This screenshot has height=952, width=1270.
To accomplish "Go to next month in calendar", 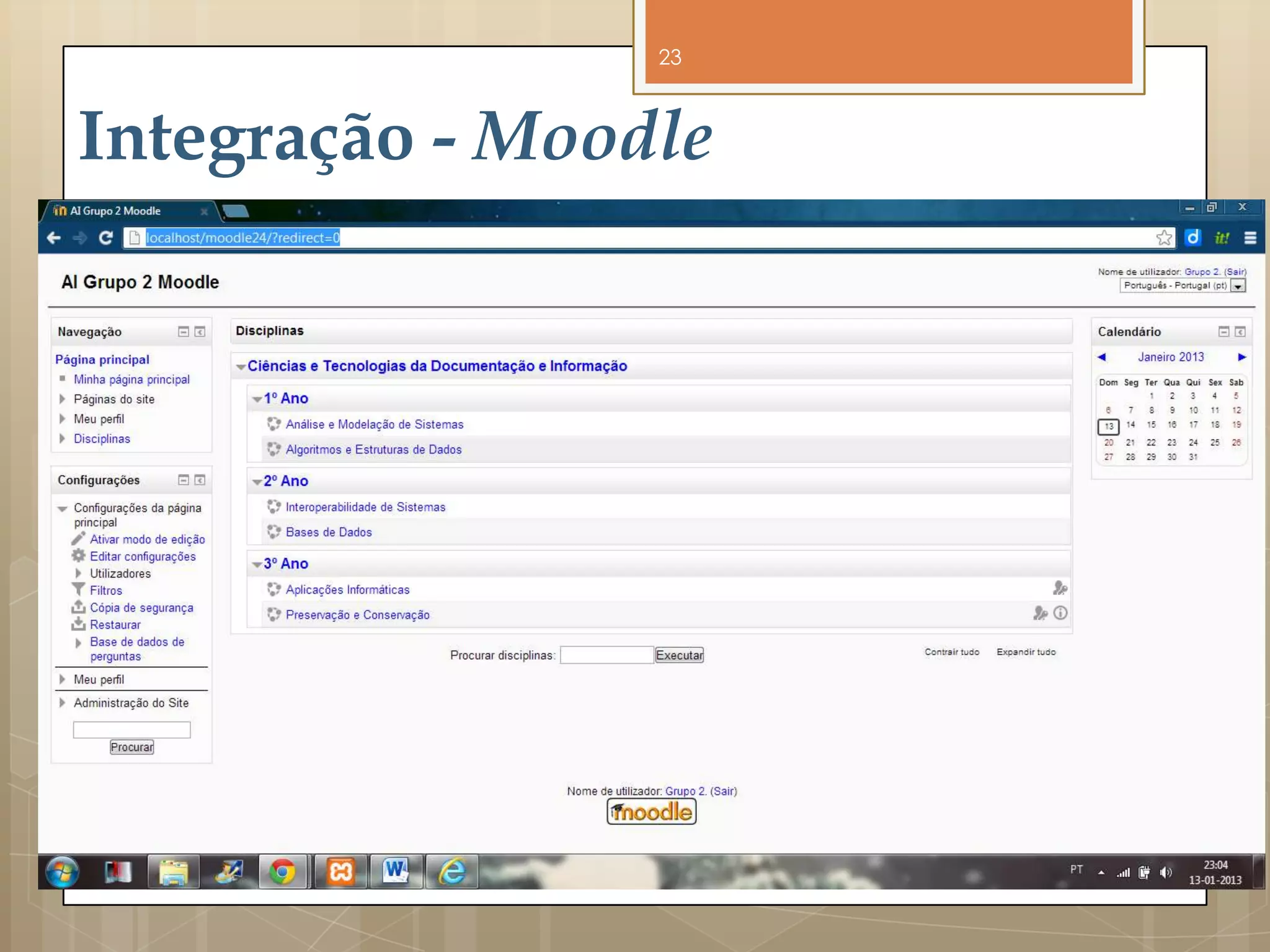I will click(x=1241, y=357).
